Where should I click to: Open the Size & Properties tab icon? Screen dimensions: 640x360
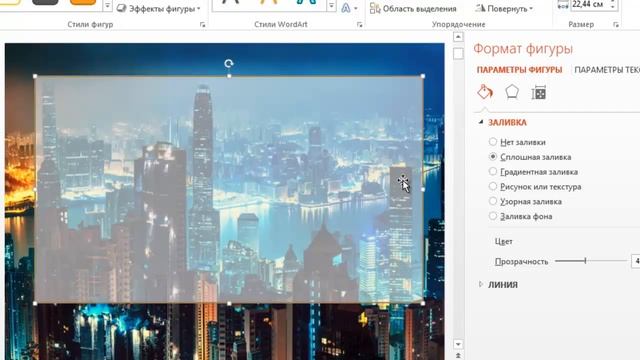click(539, 93)
